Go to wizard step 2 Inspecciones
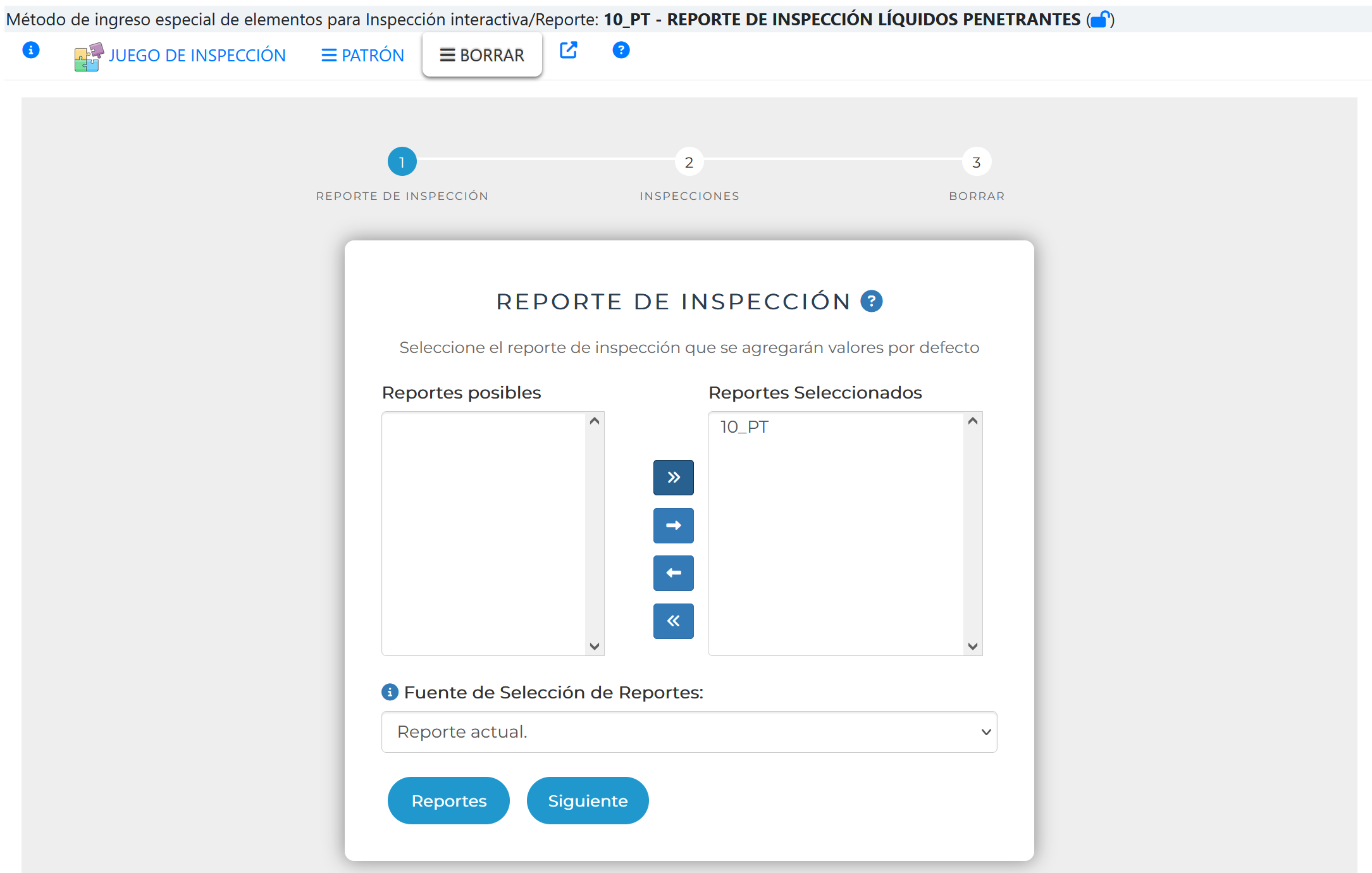 coord(689,163)
